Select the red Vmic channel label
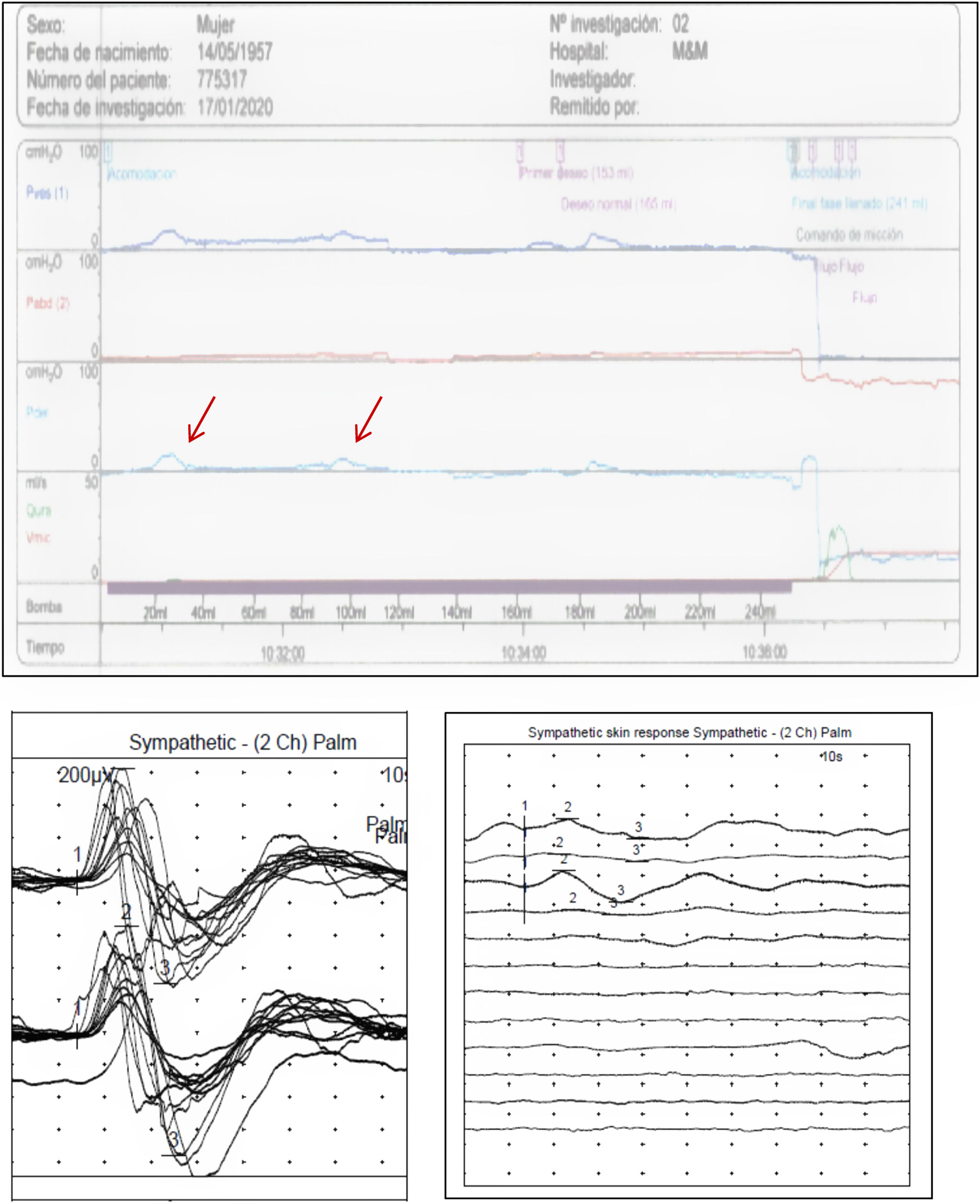The width and height of the screenshot is (980, 1204). coord(38,537)
